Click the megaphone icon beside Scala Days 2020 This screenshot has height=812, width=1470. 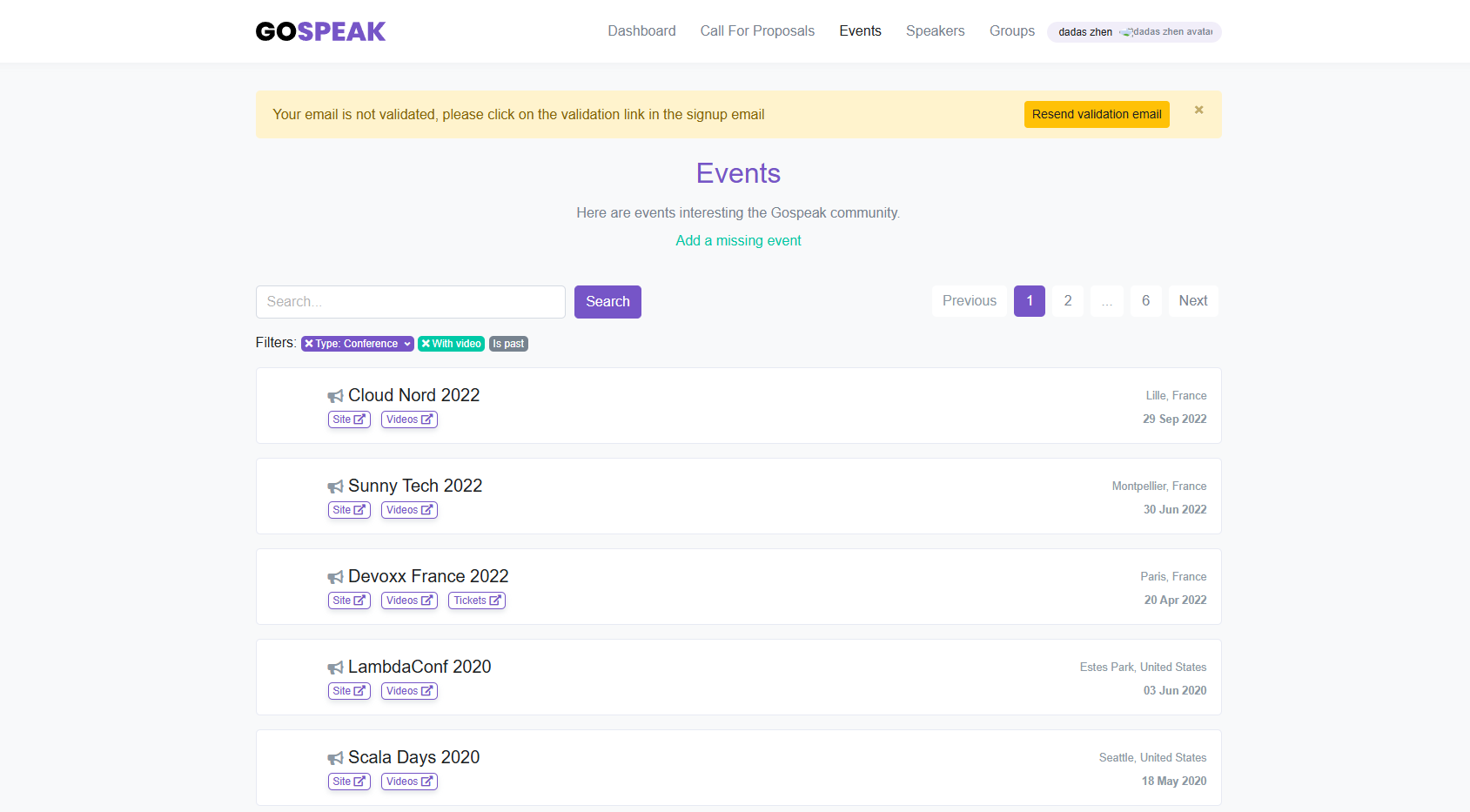point(335,758)
